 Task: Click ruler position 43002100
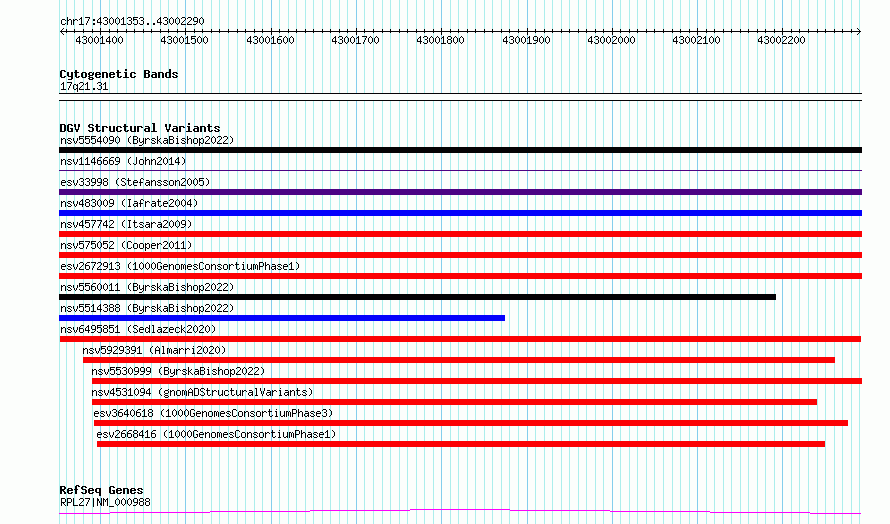pos(696,40)
